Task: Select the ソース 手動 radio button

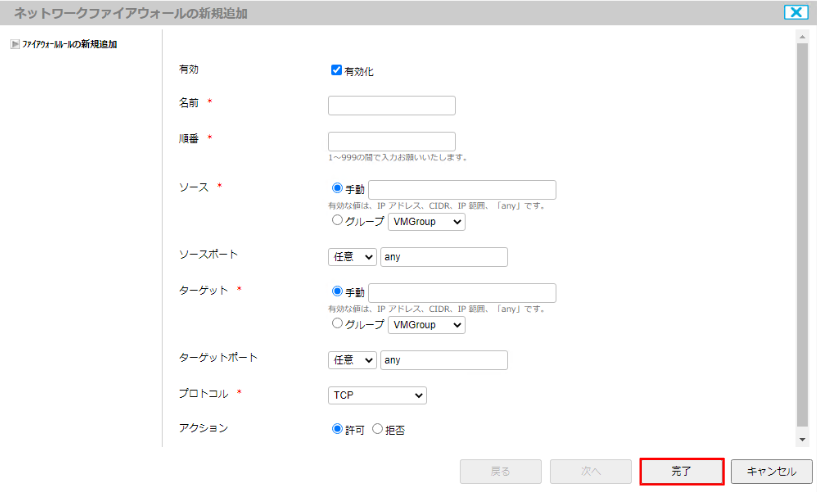Action: [x=336, y=188]
